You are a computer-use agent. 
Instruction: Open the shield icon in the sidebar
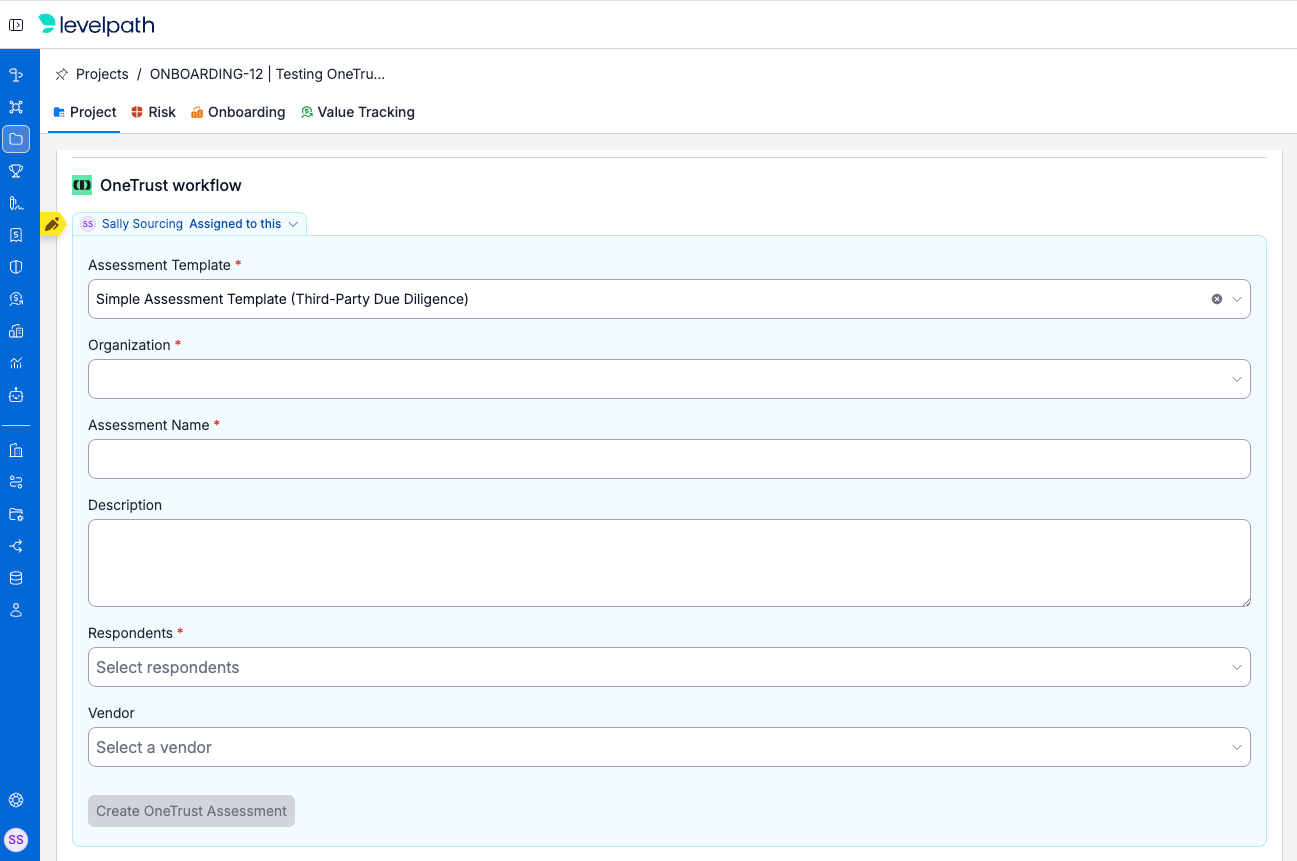point(16,267)
